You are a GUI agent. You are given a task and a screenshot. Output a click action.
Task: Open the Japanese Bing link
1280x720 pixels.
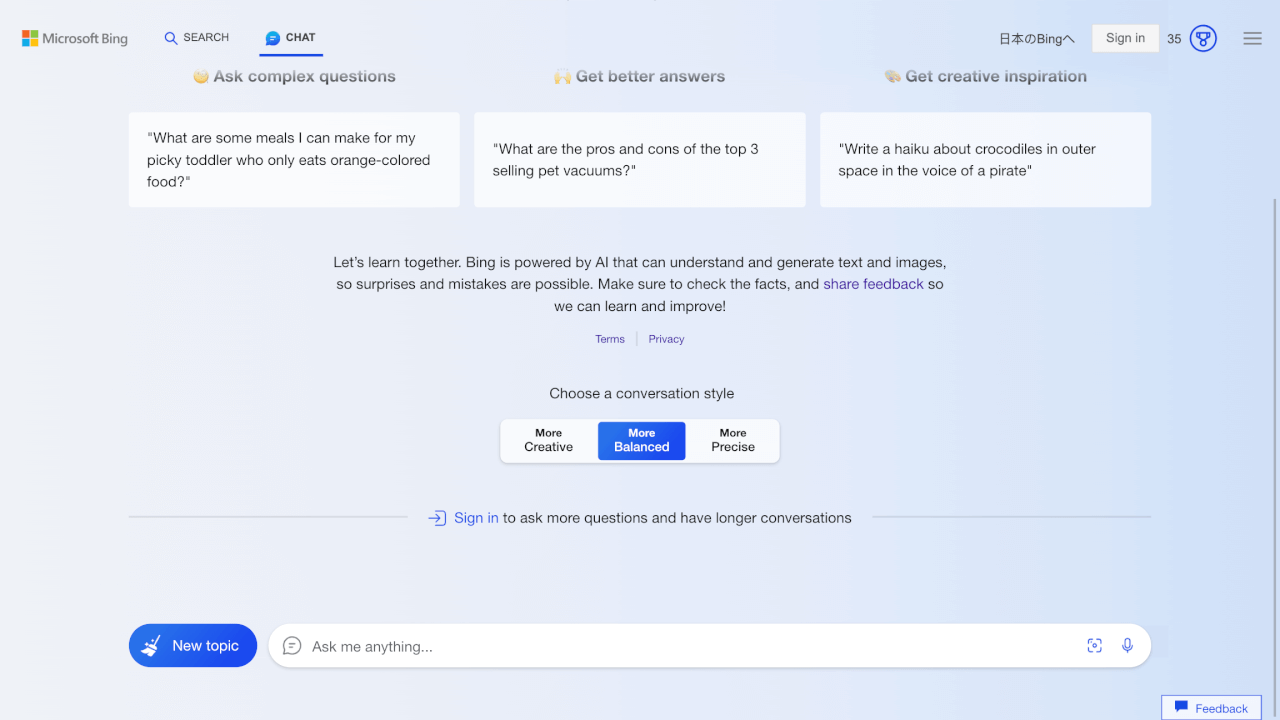1037,39
